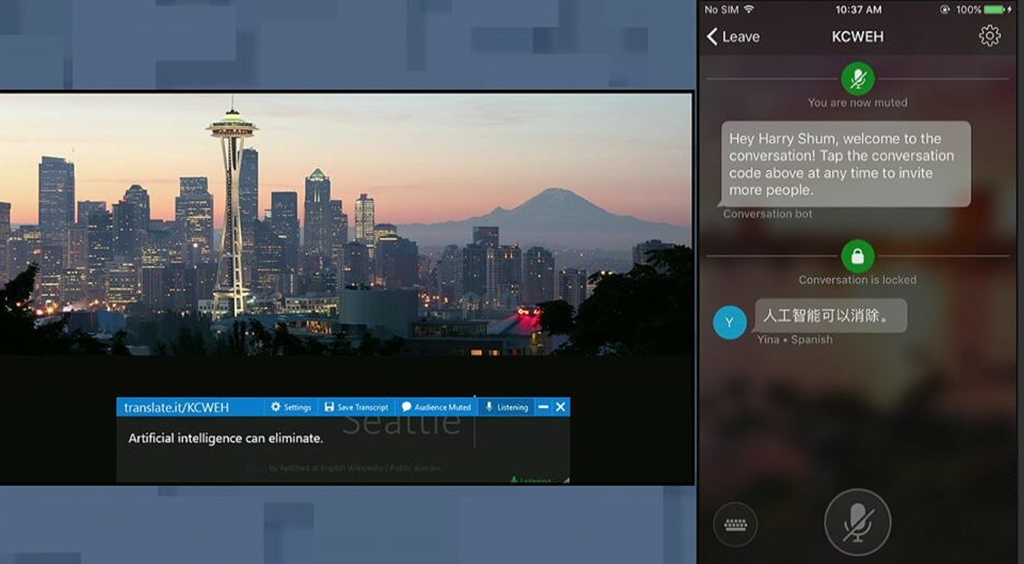The image size is (1024, 564).
Task: Unmute with the large microphone button
Action: [857, 522]
